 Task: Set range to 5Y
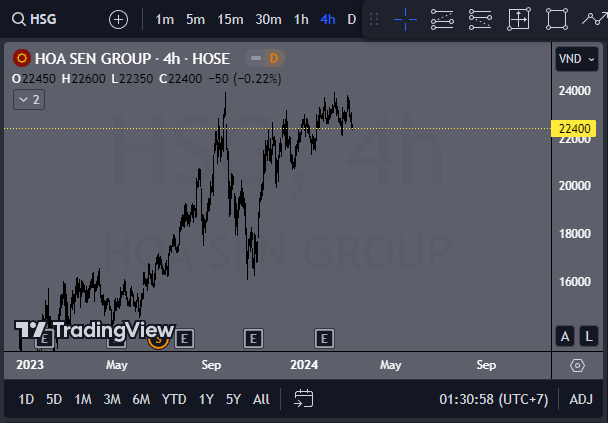(233, 399)
